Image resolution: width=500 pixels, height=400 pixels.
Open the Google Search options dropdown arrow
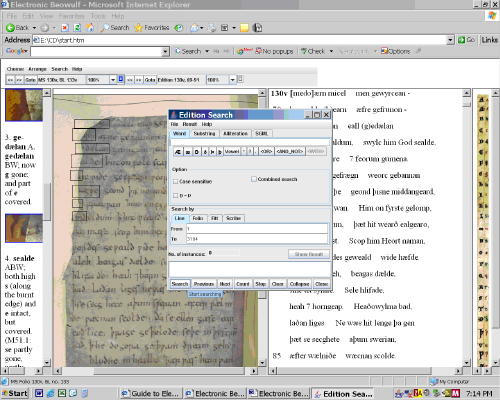207,51
